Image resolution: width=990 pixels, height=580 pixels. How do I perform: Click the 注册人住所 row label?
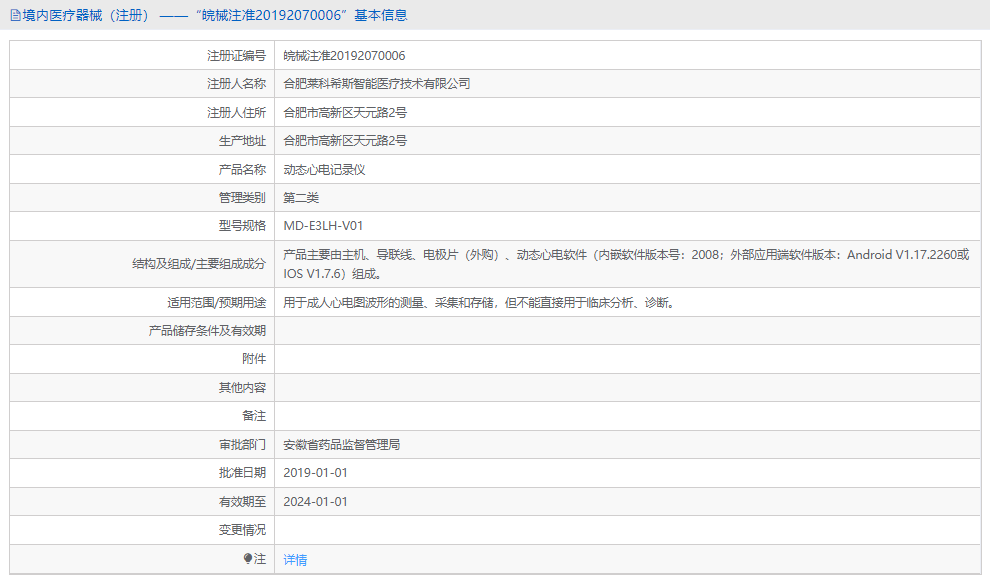coord(234,112)
